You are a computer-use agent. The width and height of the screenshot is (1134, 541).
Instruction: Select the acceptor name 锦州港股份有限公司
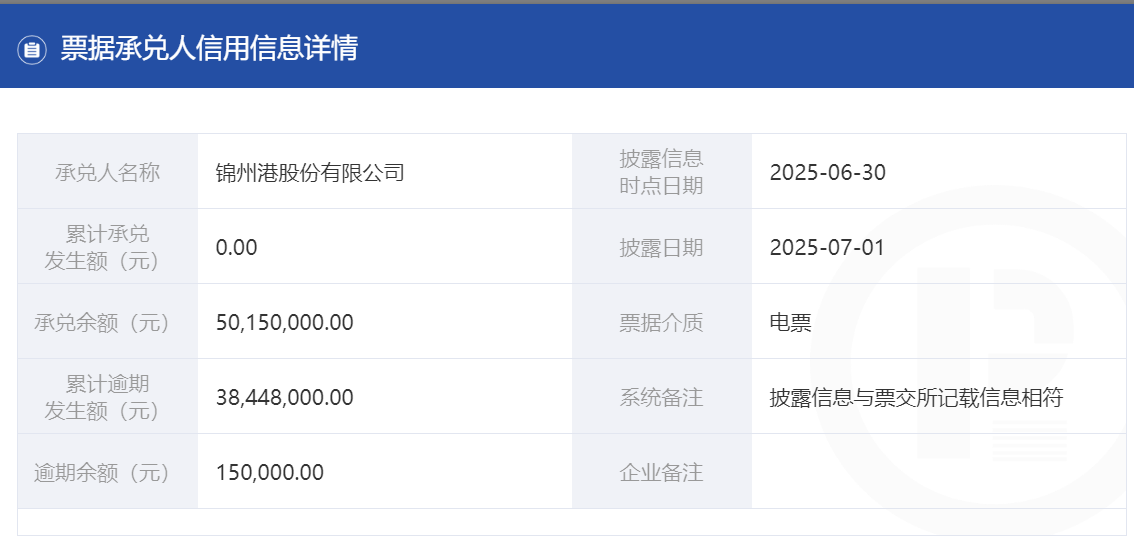[x=310, y=173]
